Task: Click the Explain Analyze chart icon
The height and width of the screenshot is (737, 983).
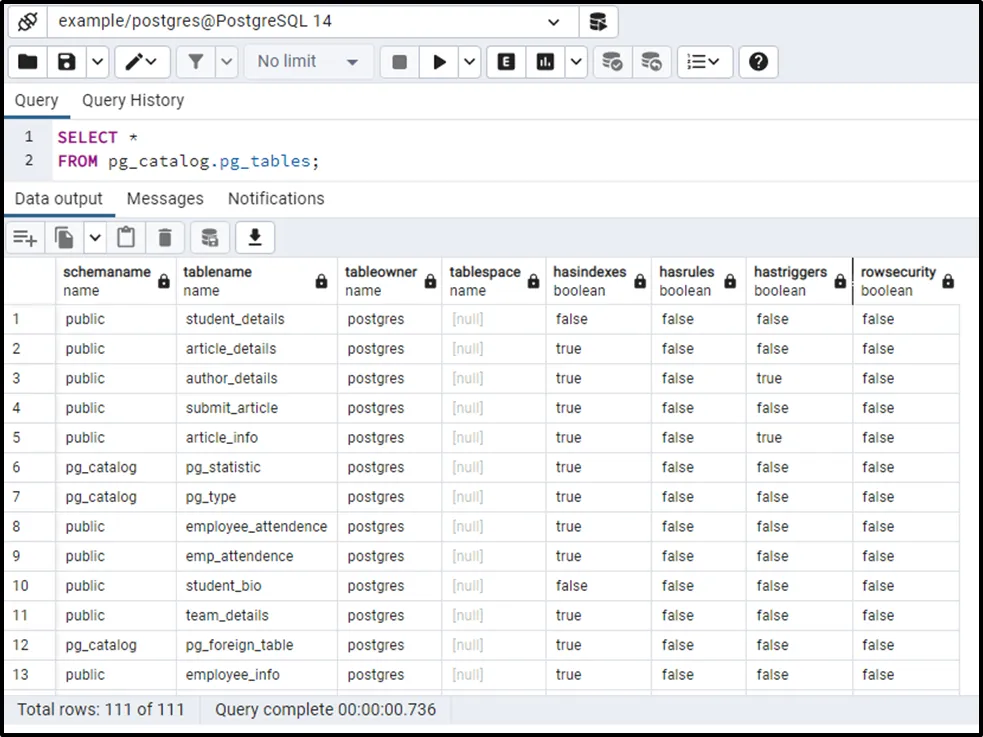Action: point(545,62)
